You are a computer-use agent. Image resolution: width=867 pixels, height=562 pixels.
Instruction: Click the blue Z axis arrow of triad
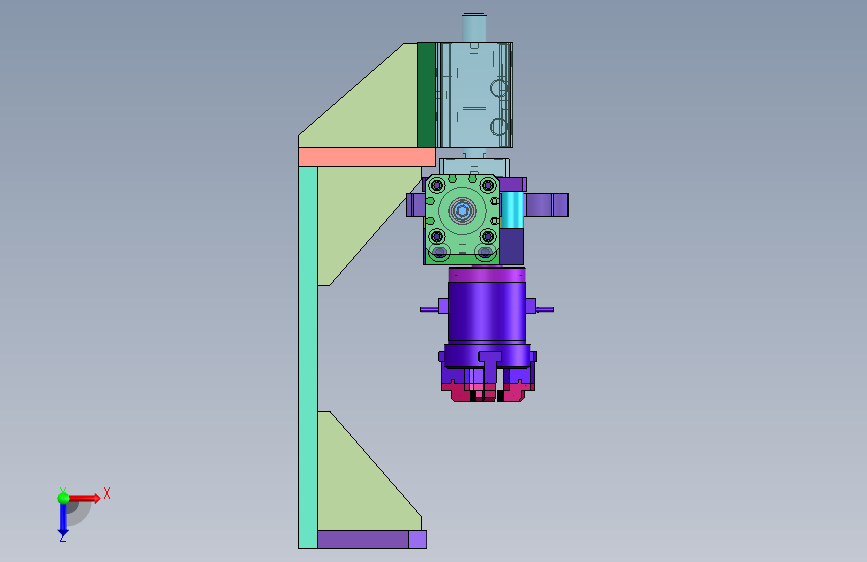63,518
